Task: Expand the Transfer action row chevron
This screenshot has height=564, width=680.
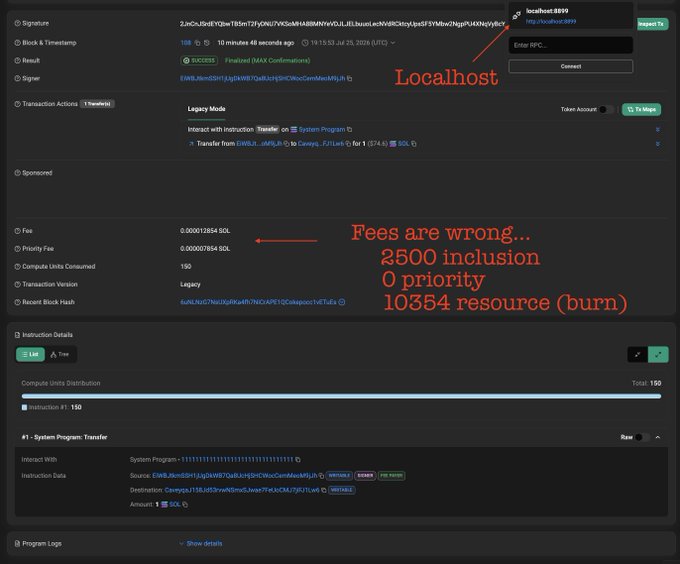Action: tap(658, 144)
